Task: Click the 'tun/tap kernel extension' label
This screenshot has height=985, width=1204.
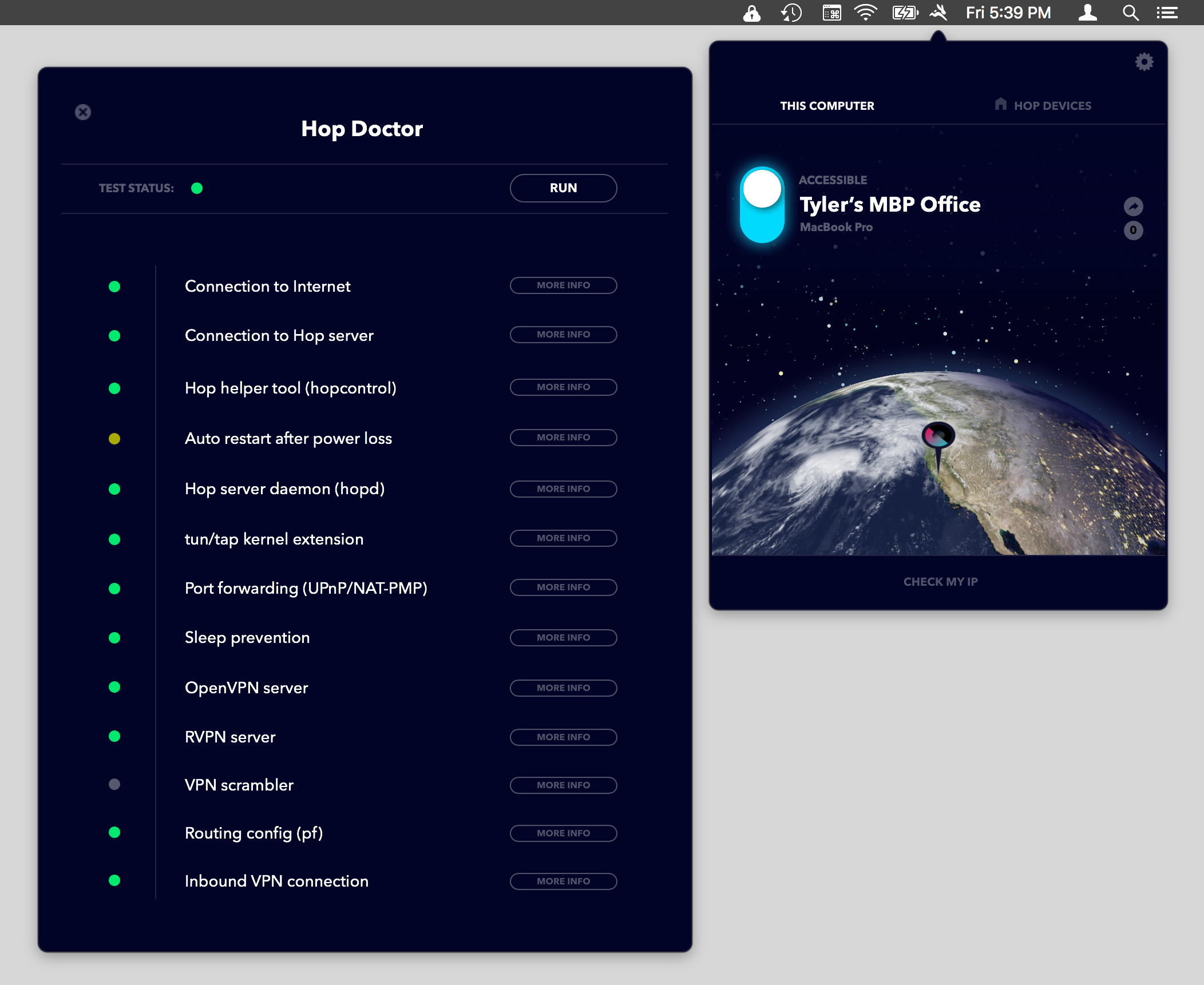Action: [x=274, y=539]
